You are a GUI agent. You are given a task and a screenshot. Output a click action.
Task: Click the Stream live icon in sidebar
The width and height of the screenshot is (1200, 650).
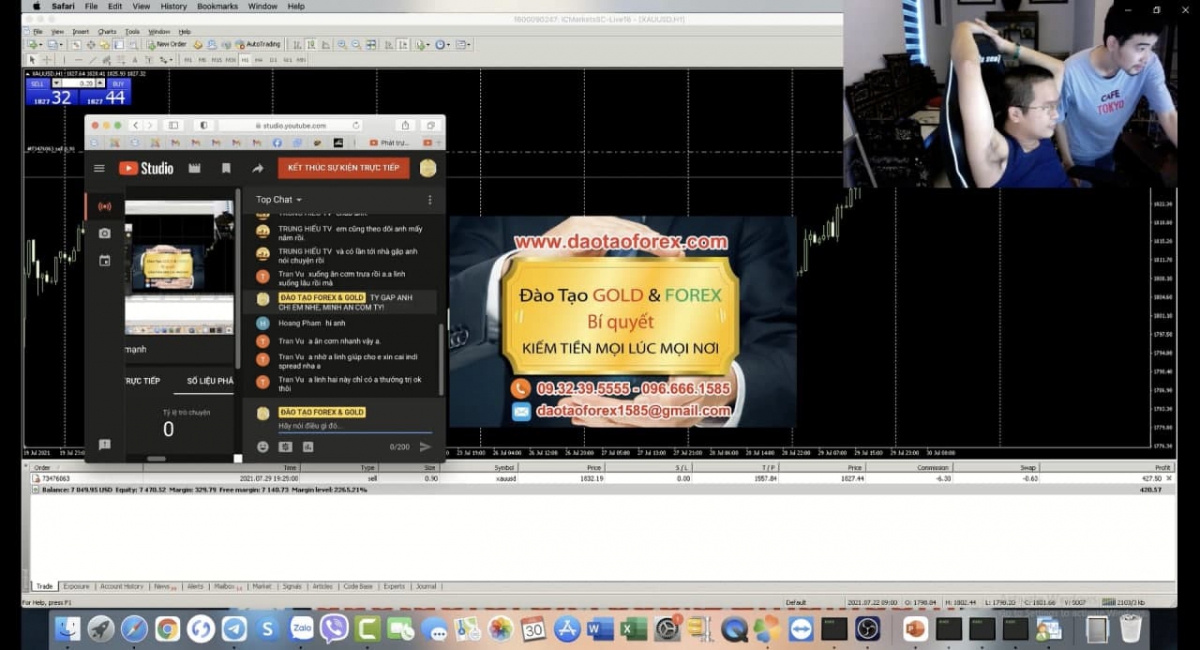[x=105, y=207]
